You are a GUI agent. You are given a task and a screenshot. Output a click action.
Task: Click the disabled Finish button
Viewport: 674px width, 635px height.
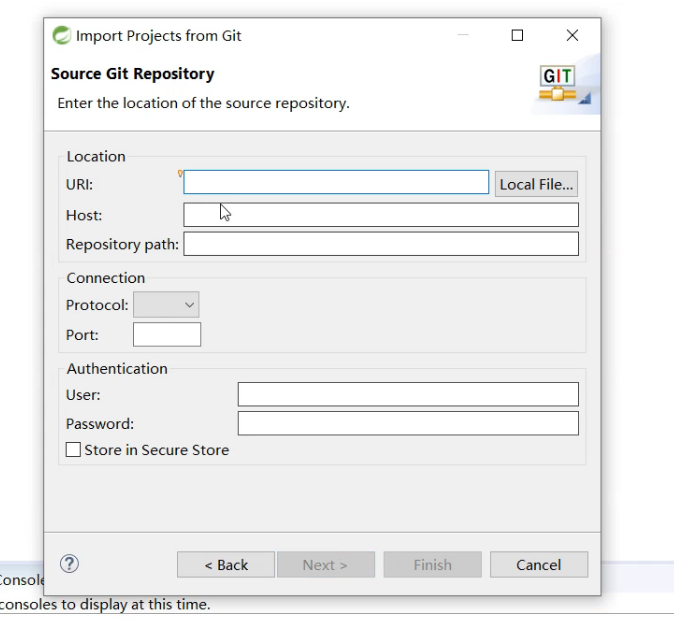(x=432, y=564)
